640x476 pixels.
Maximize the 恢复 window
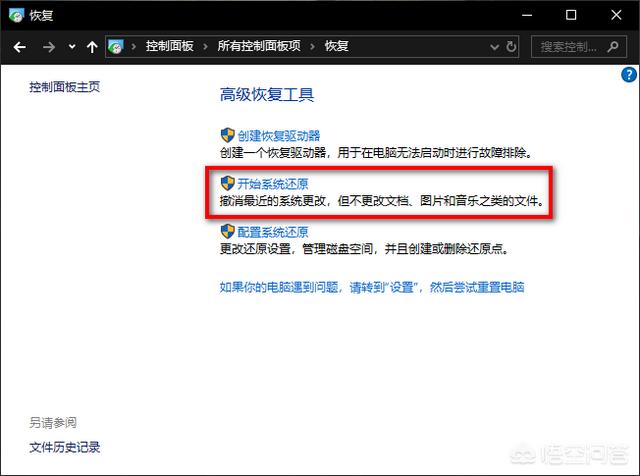571,15
